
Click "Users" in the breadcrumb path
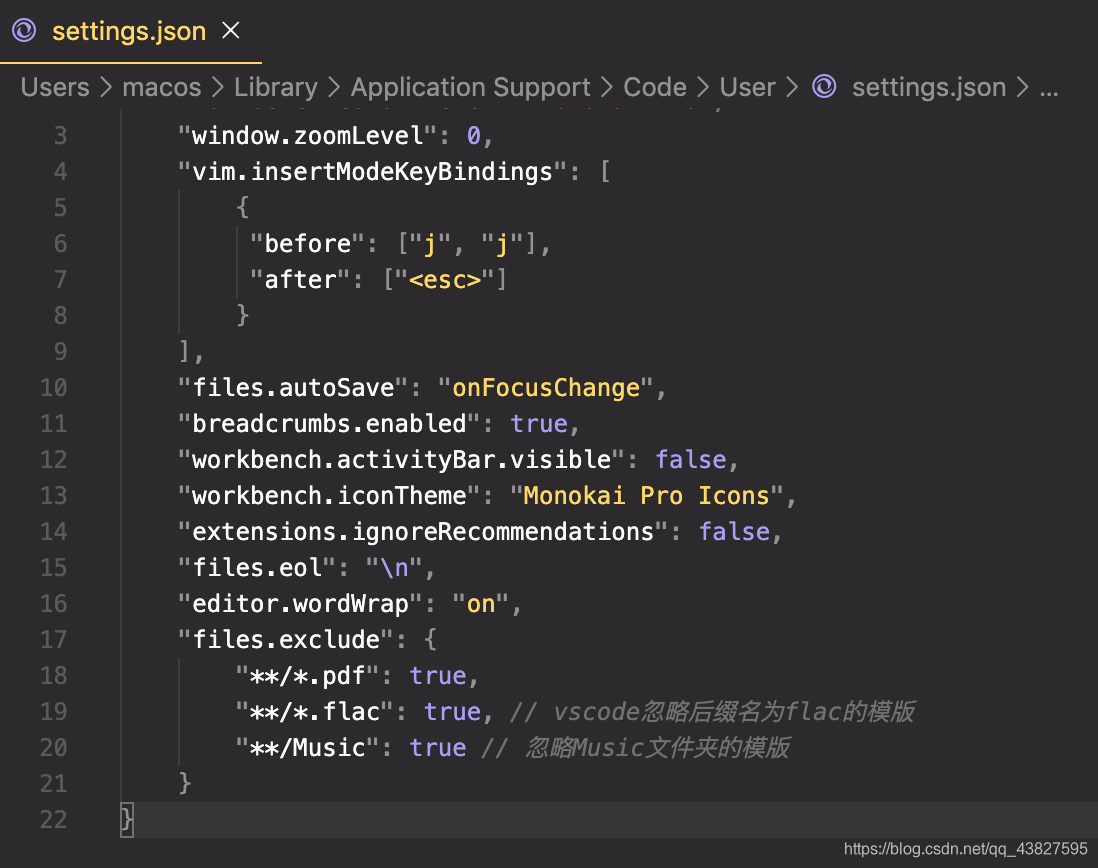54,87
